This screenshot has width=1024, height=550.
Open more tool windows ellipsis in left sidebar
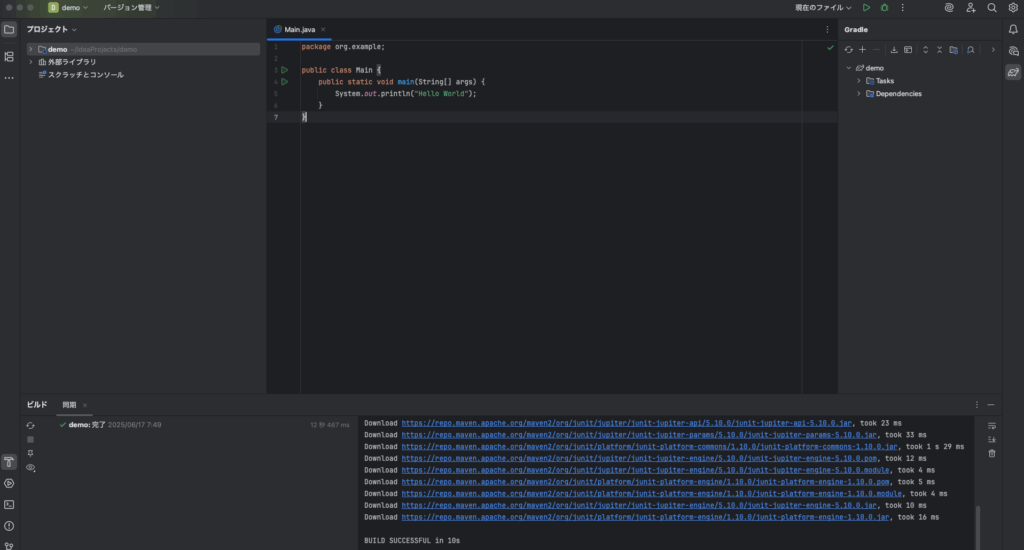tap(9, 78)
